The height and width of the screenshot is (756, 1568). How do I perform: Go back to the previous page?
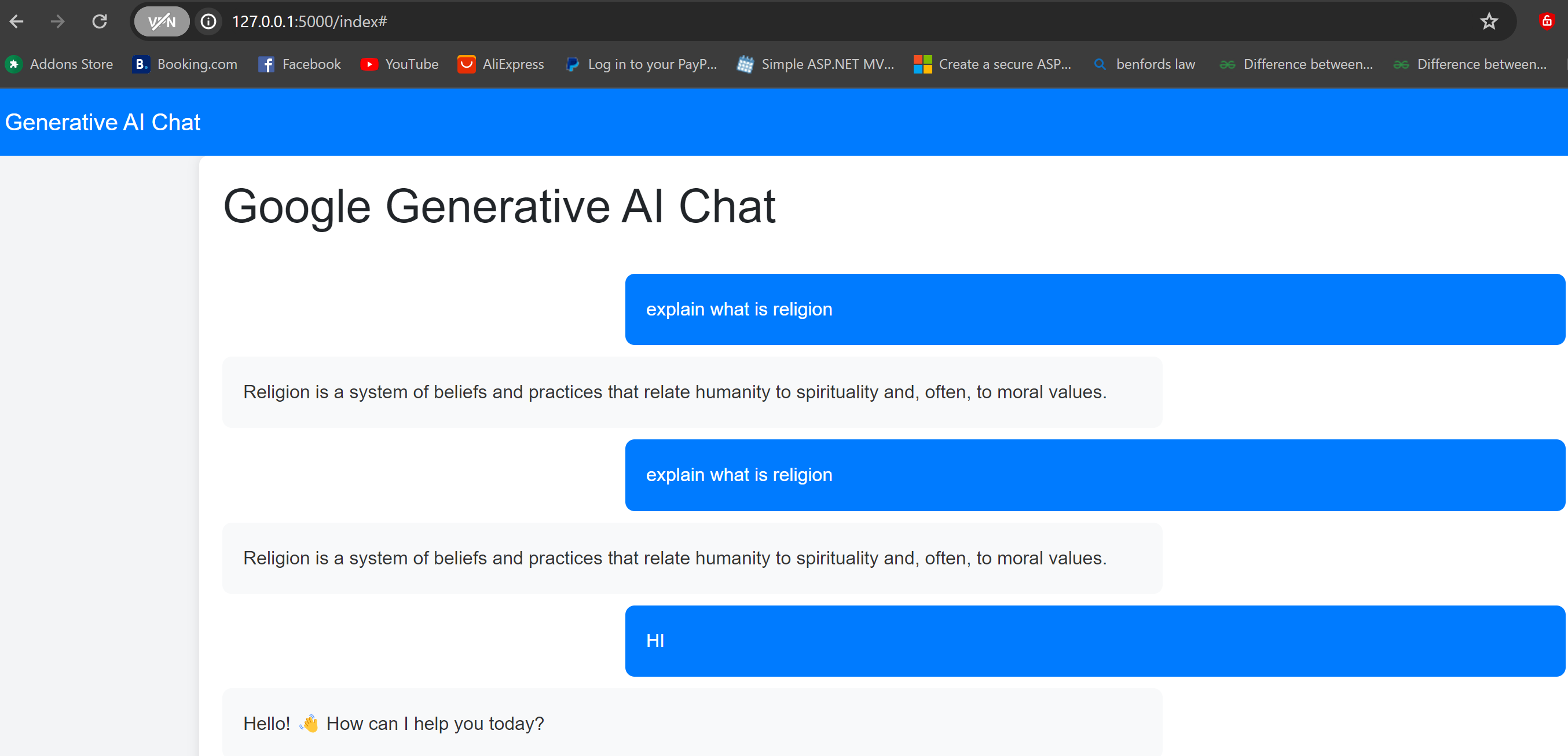pyautogui.click(x=17, y=21)
